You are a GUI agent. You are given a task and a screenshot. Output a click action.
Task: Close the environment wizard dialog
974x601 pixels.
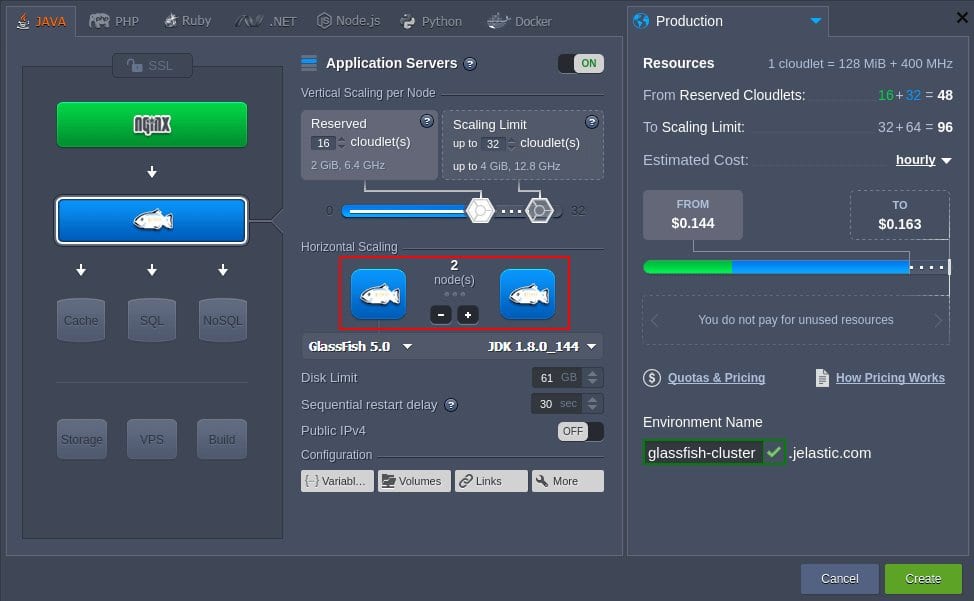[x=962, y=17]
